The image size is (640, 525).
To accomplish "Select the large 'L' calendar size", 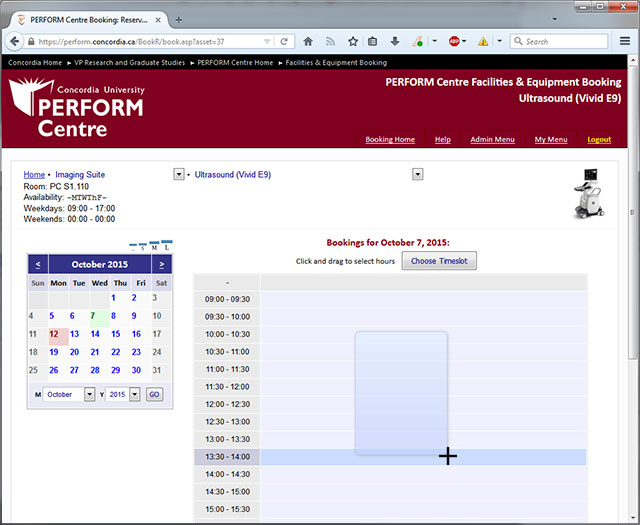I will pos(166,245).
